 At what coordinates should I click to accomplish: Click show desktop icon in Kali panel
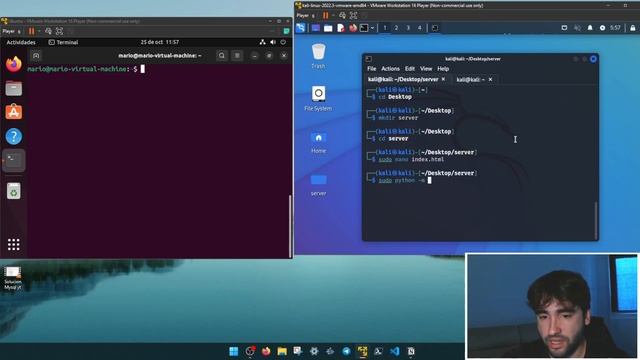point(316,28)
